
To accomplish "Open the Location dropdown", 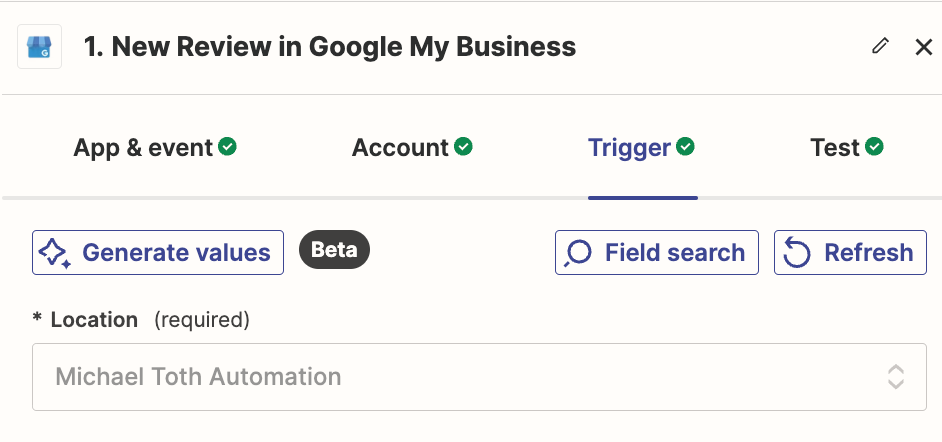I will tap(479, 377).
